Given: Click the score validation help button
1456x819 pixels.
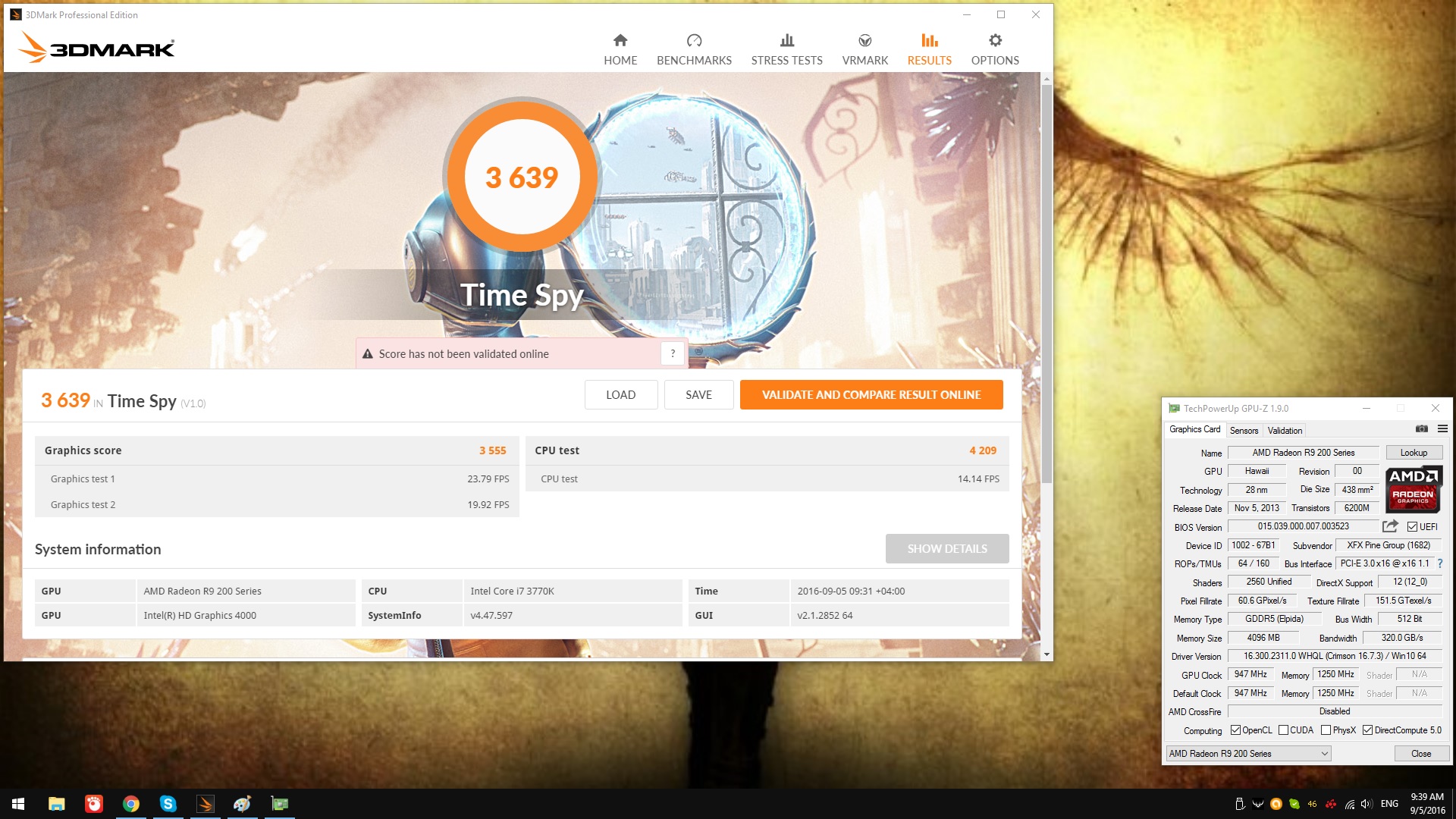Looking at the screenshot, I should click(x=673, y=353).
